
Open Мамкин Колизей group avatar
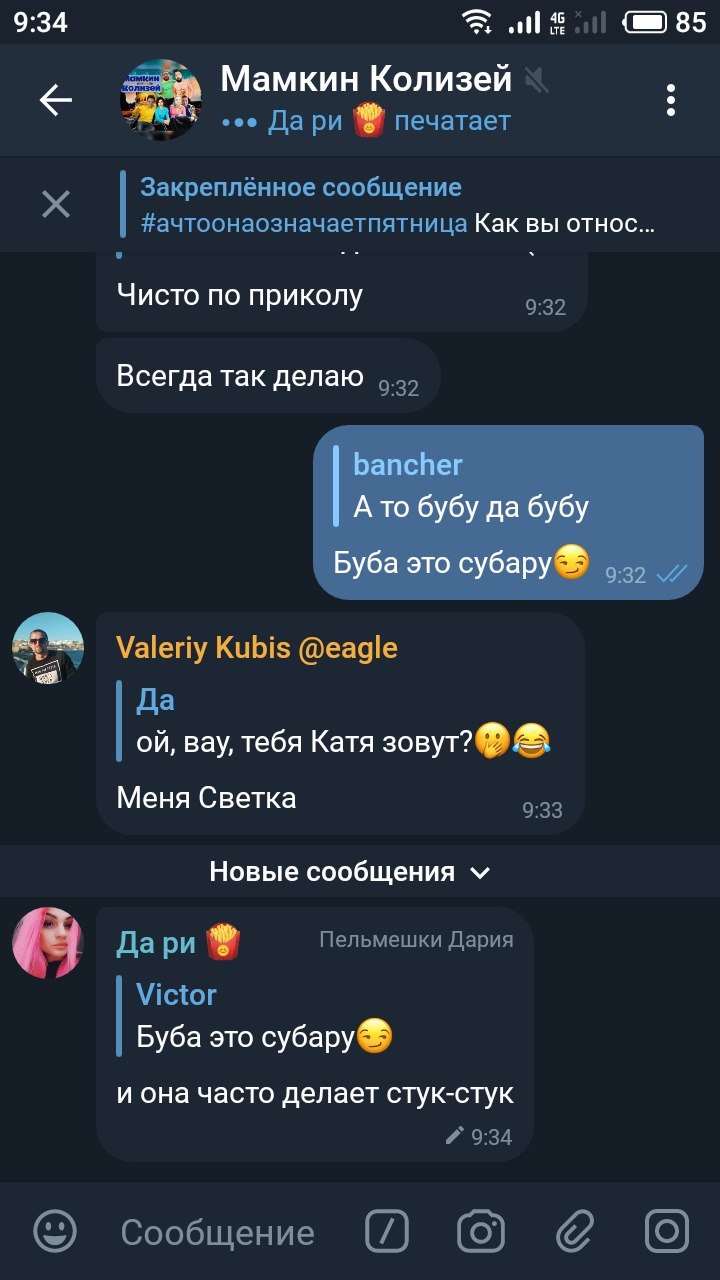click(161, 100)
